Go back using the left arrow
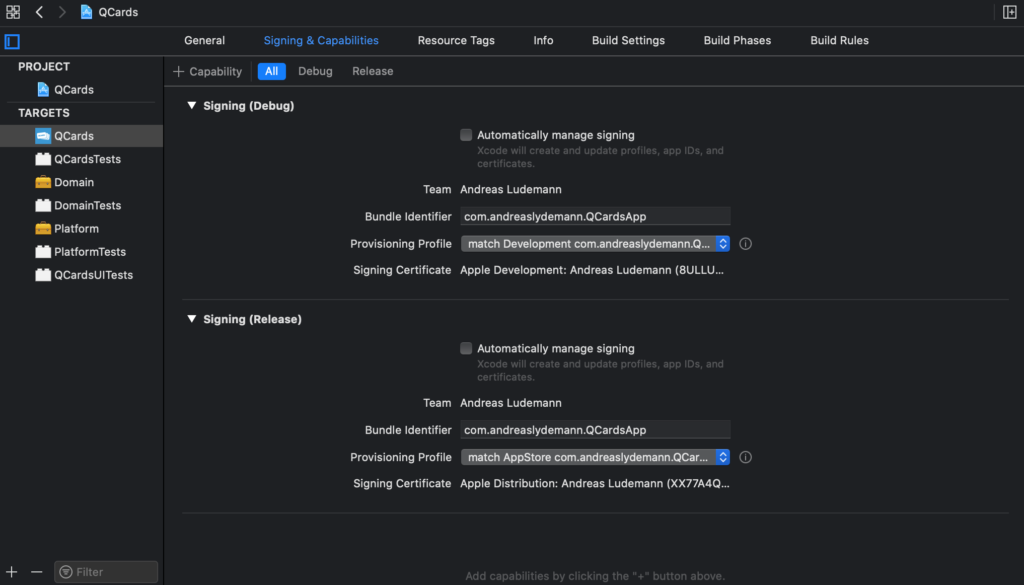Viewport: 1024px width, 585px height. (39, 12)
